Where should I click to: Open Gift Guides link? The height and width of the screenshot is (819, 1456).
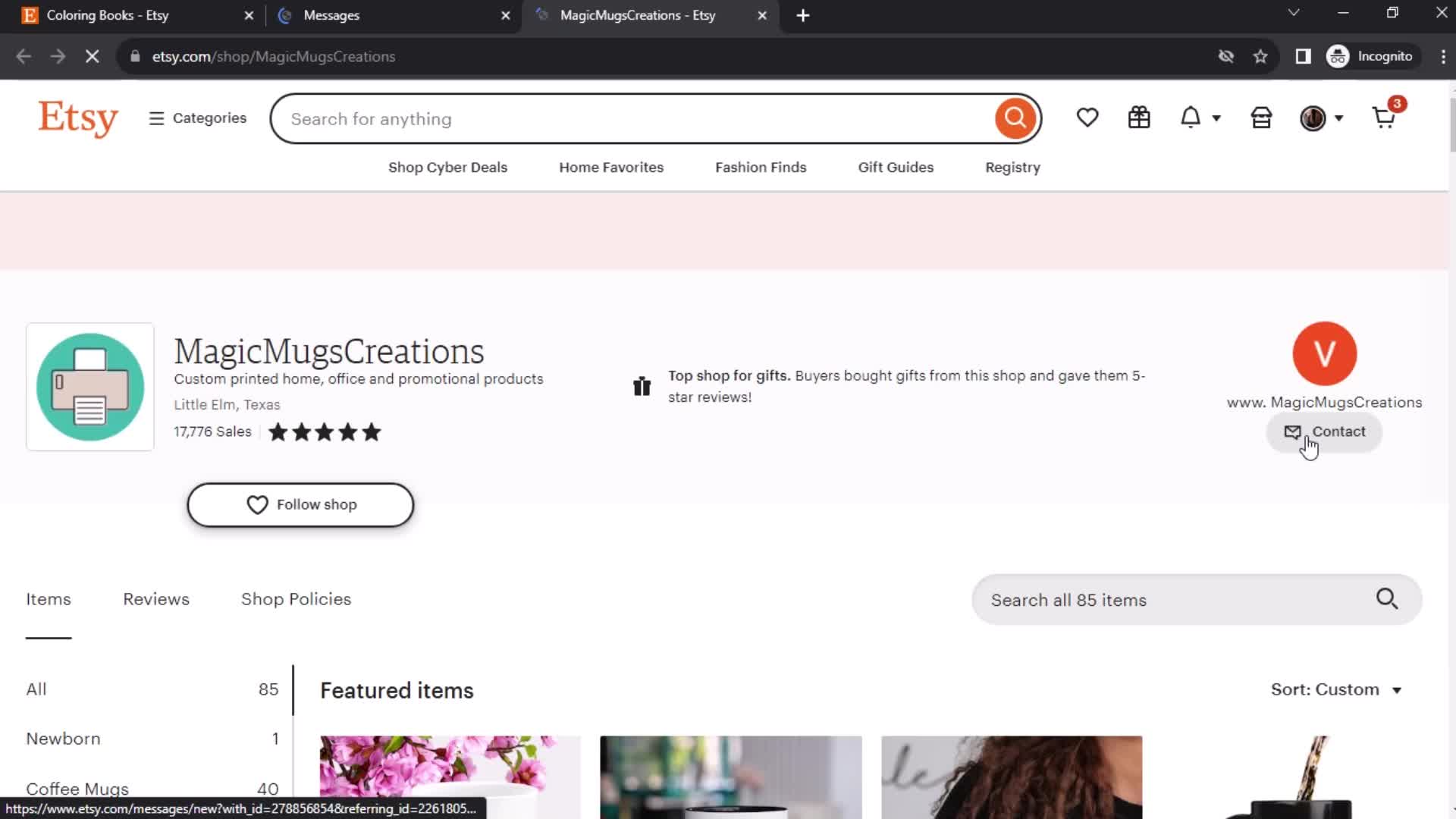(896, 168)
